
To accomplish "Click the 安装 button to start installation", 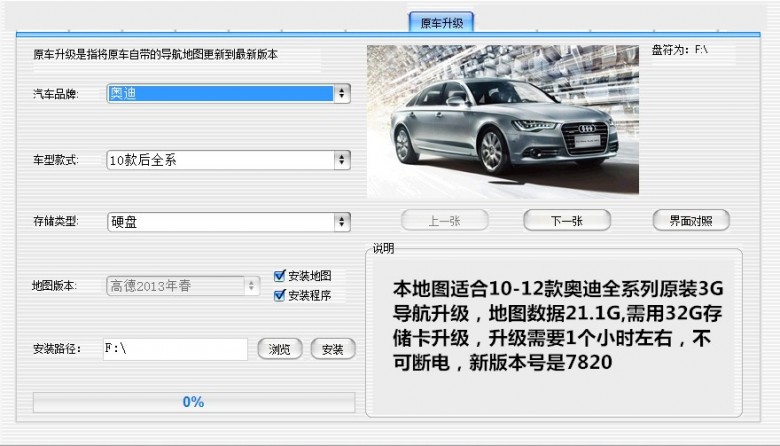I will pos(333,349).
